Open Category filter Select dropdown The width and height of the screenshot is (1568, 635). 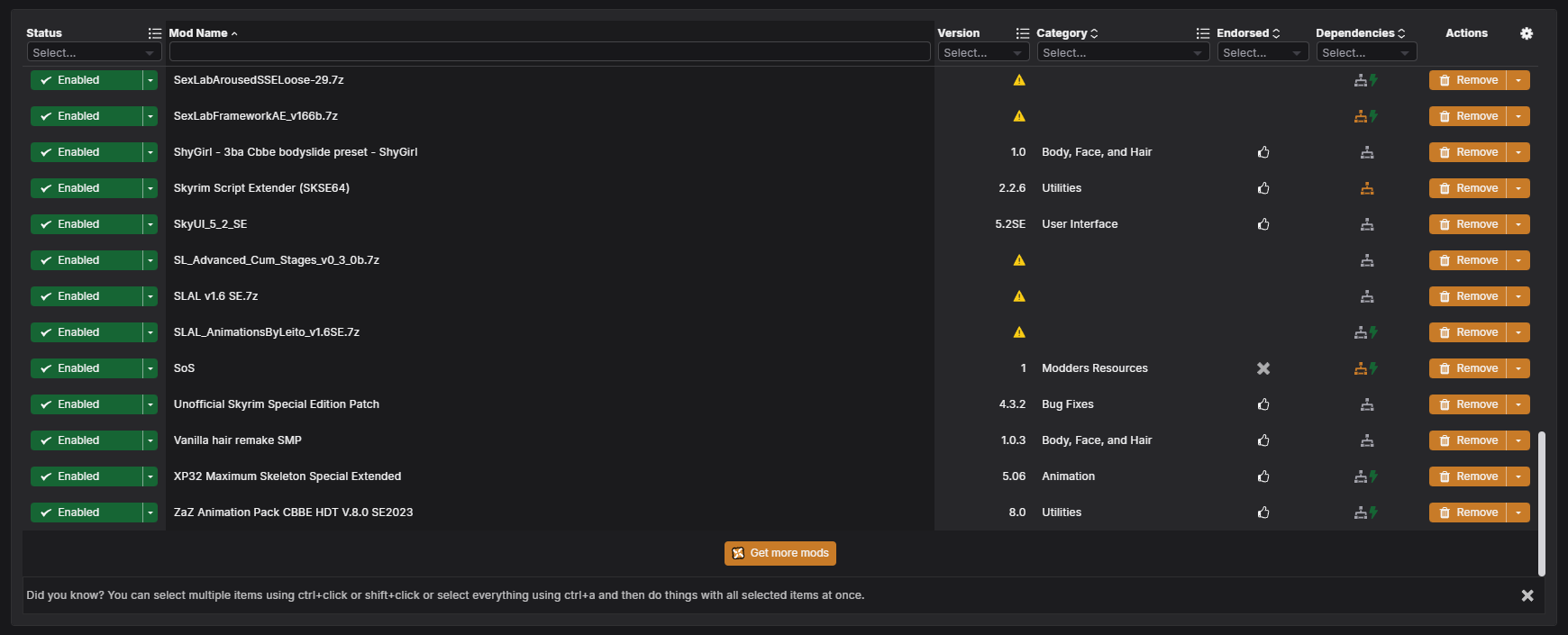pos(1123,53)
